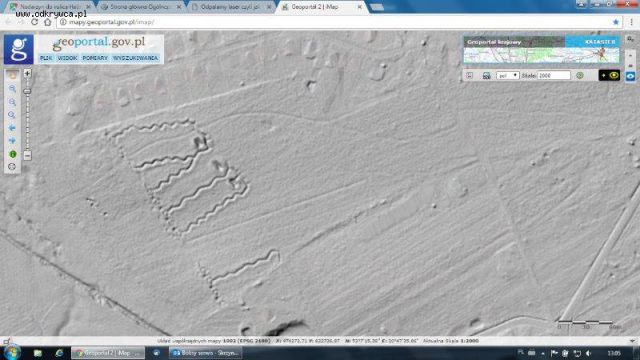Activate the zoom-in magnifier tool

click(x=12, y=89)
